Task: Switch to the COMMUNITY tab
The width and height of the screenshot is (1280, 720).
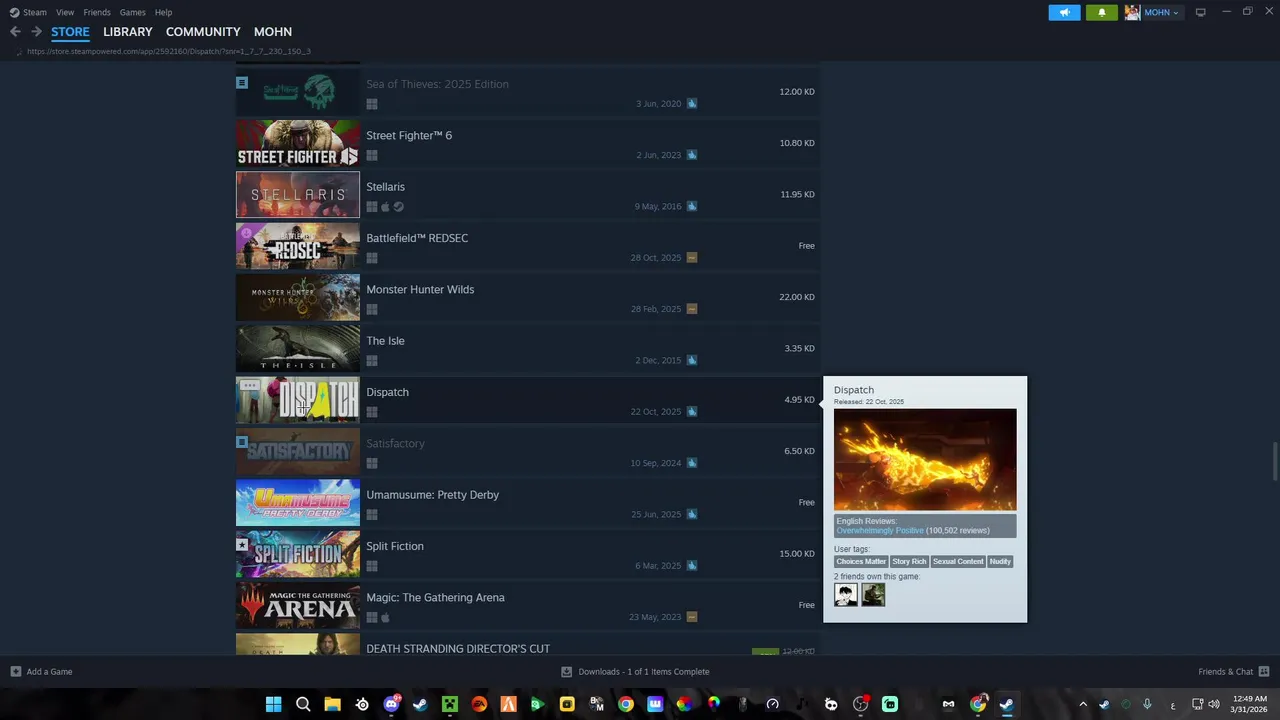Action: click(203, 32)
